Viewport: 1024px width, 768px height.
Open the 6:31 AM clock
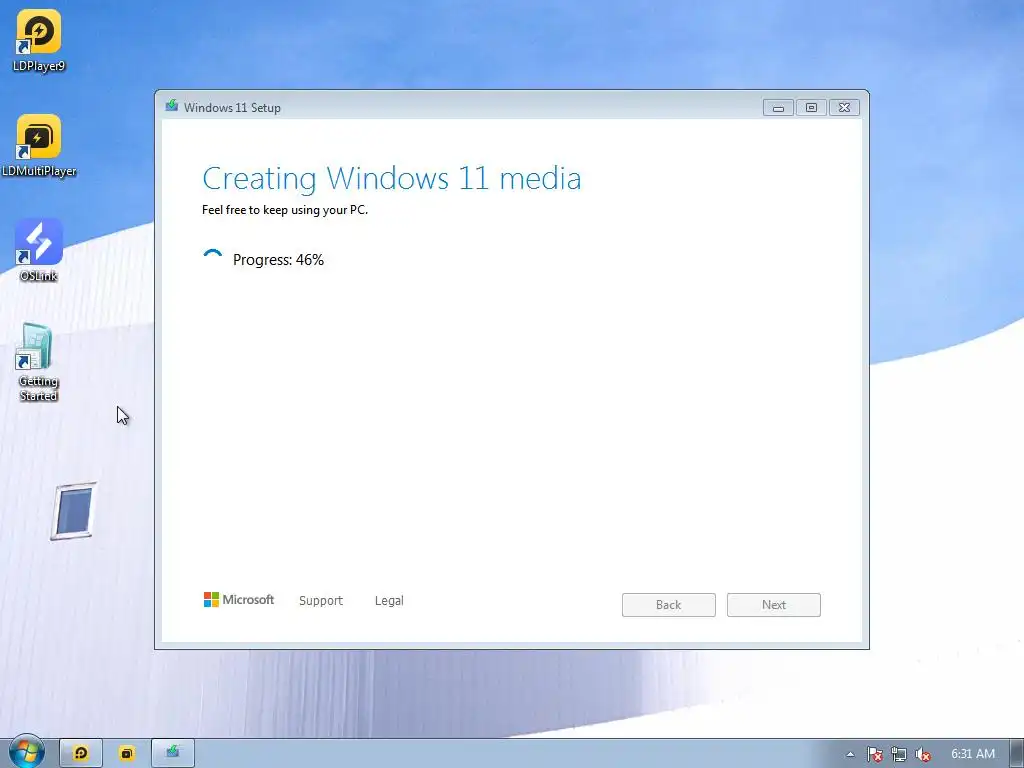[972, 754]
